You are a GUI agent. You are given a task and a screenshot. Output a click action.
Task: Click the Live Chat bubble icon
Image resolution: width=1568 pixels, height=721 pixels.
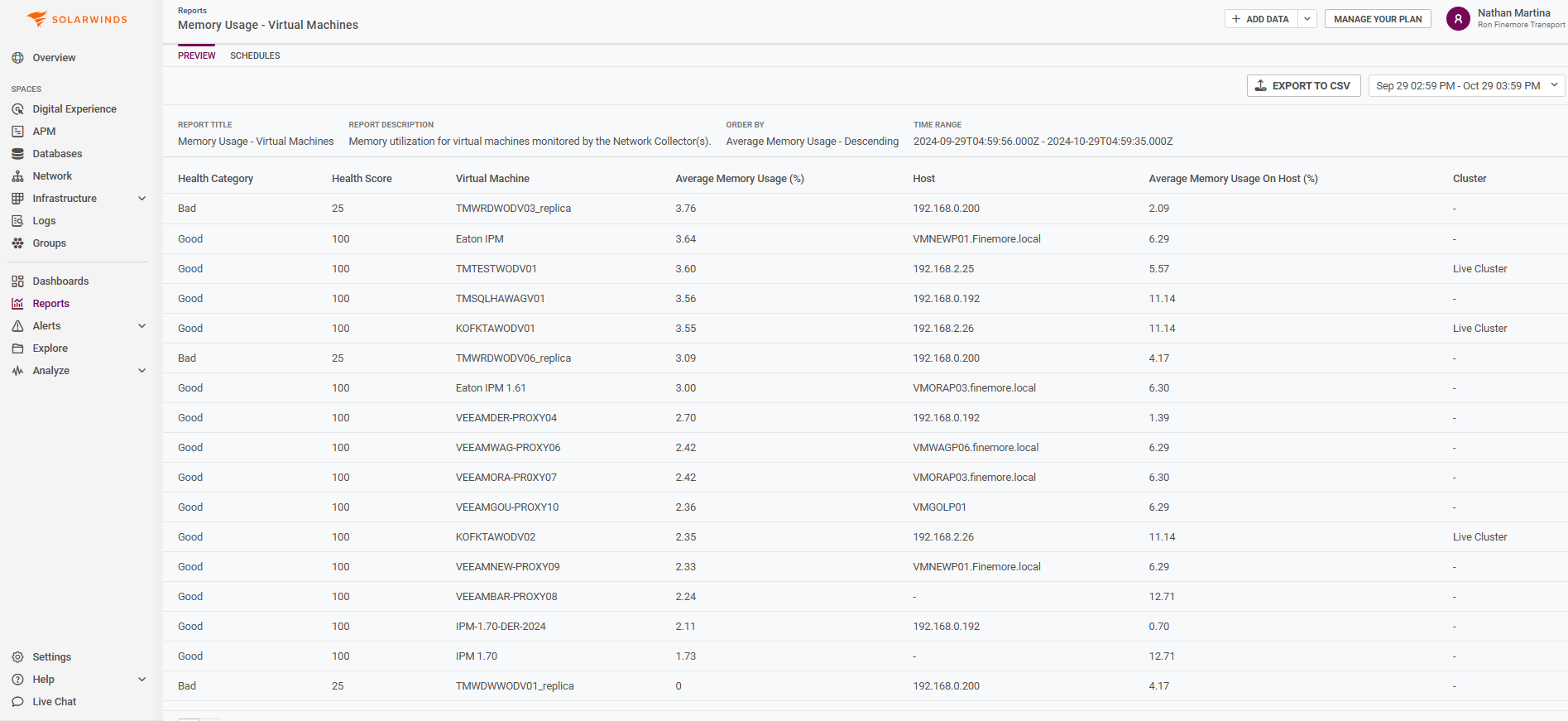click(x=17, y=702)
